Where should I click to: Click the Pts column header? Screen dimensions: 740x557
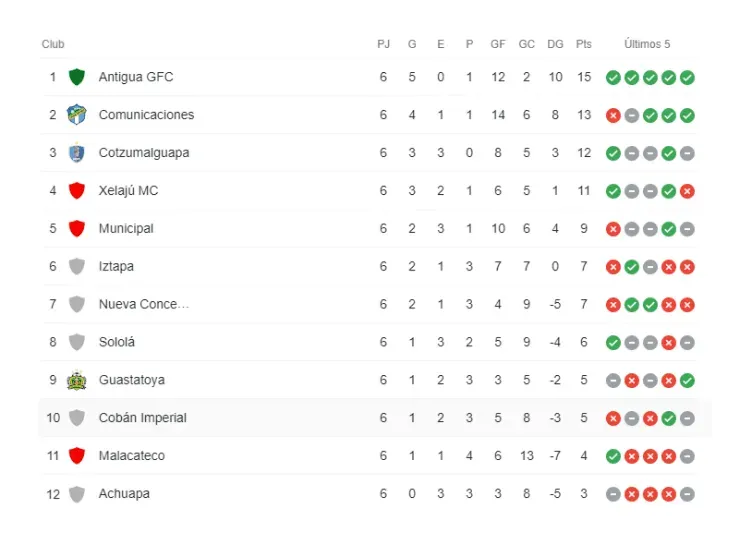tap(584, 44)
